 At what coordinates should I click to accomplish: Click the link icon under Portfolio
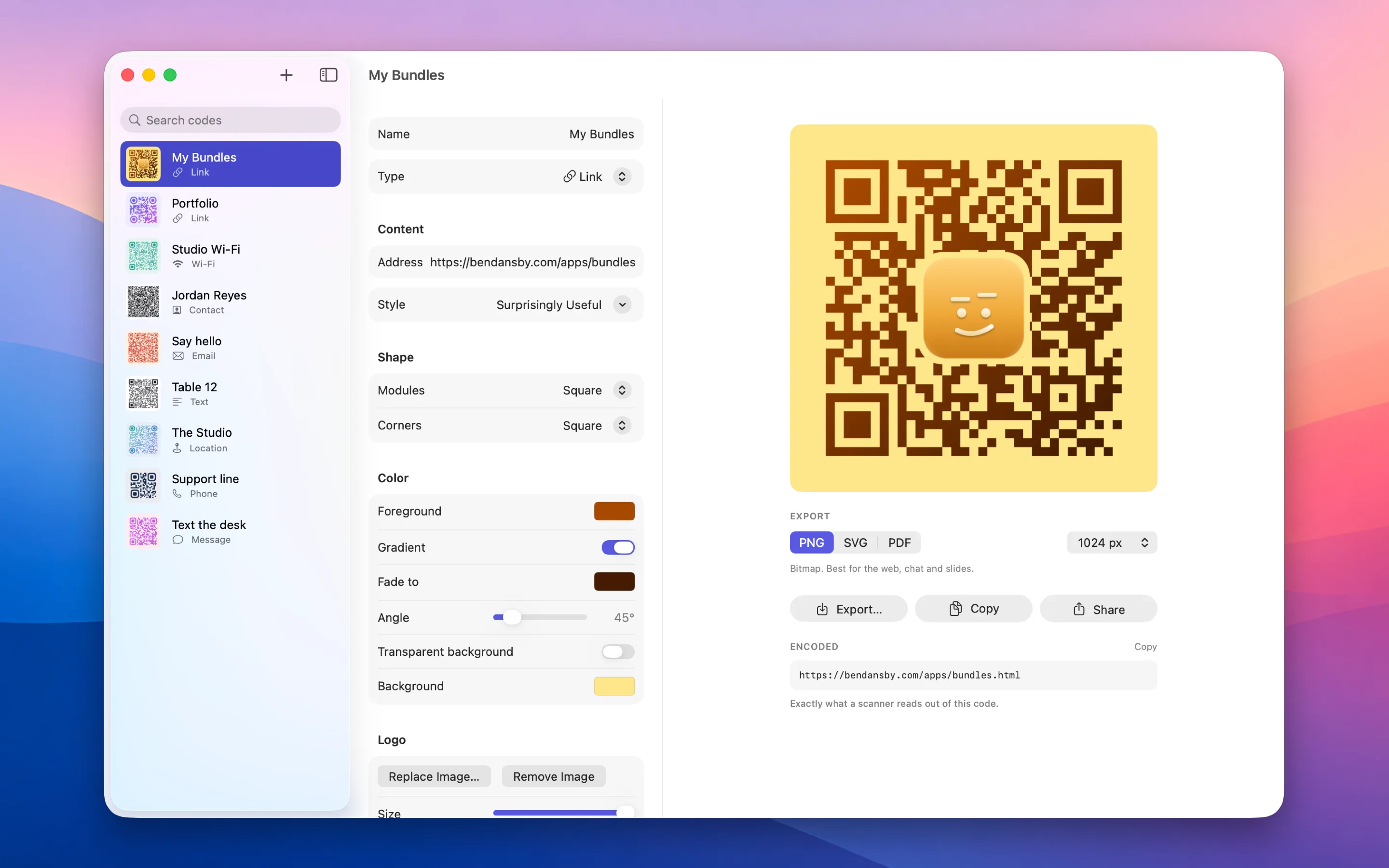178,218
